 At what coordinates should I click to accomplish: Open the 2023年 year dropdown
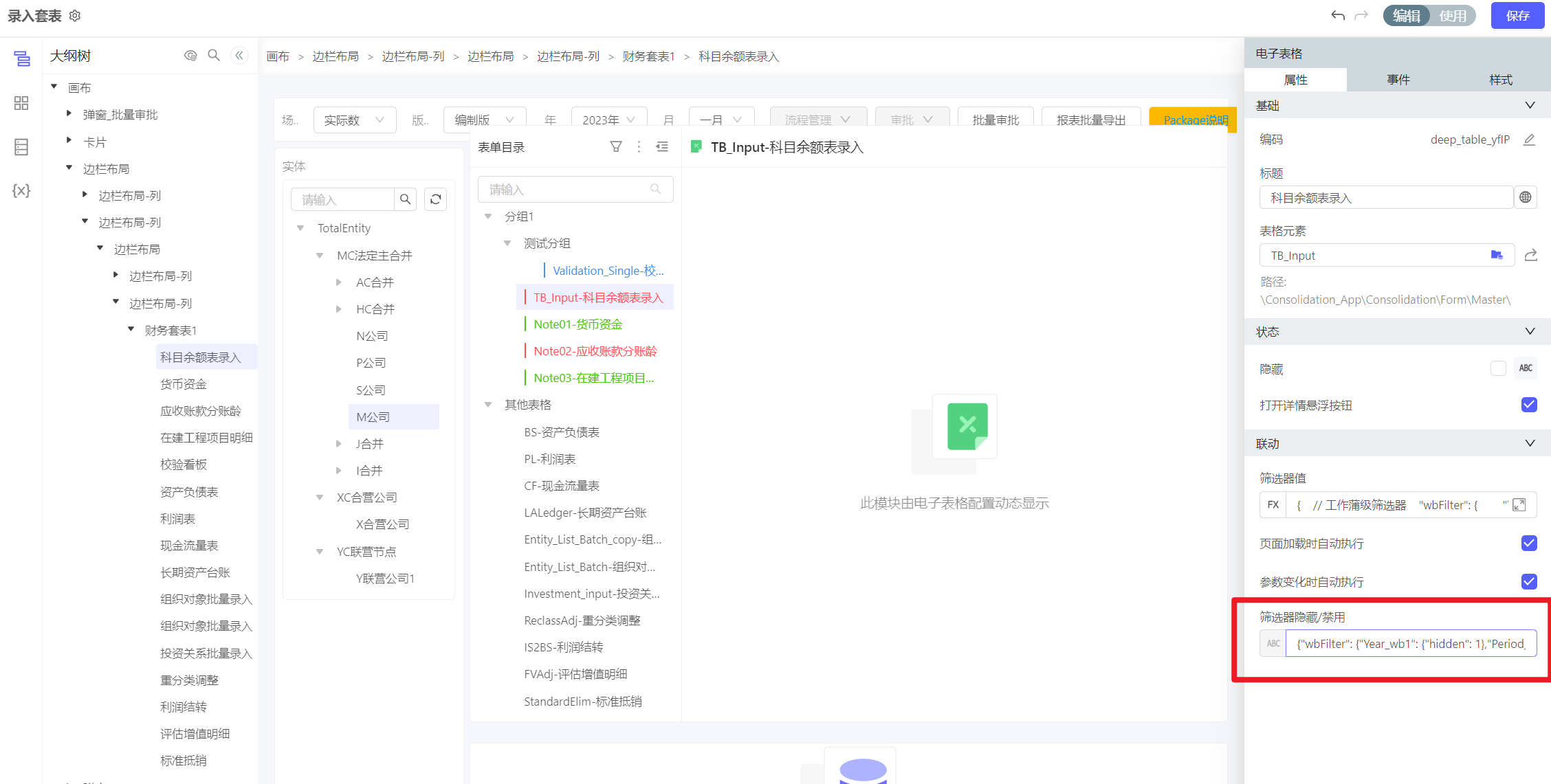609,120
